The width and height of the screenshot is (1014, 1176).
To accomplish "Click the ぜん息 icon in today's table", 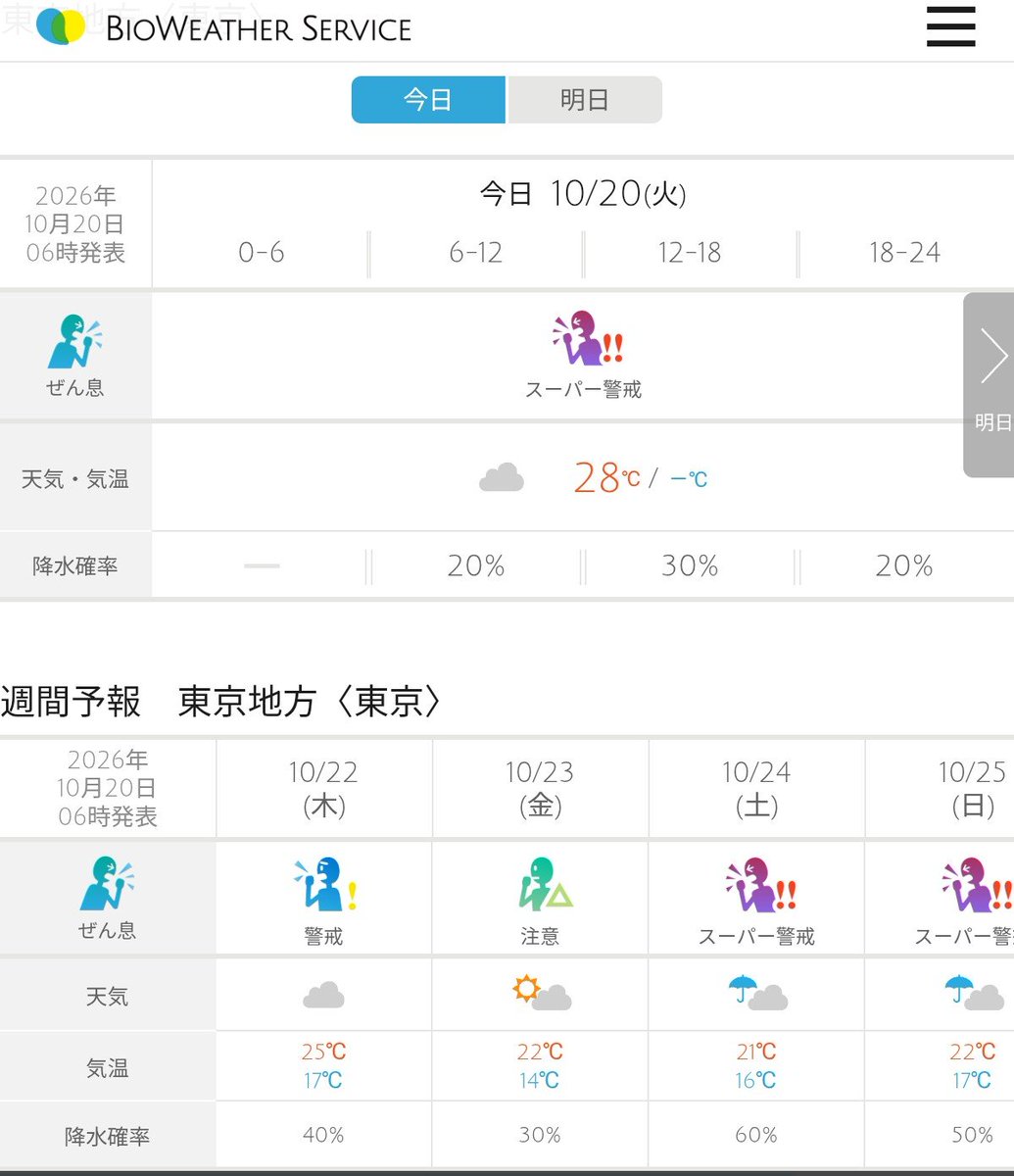I will coord(75,341).
